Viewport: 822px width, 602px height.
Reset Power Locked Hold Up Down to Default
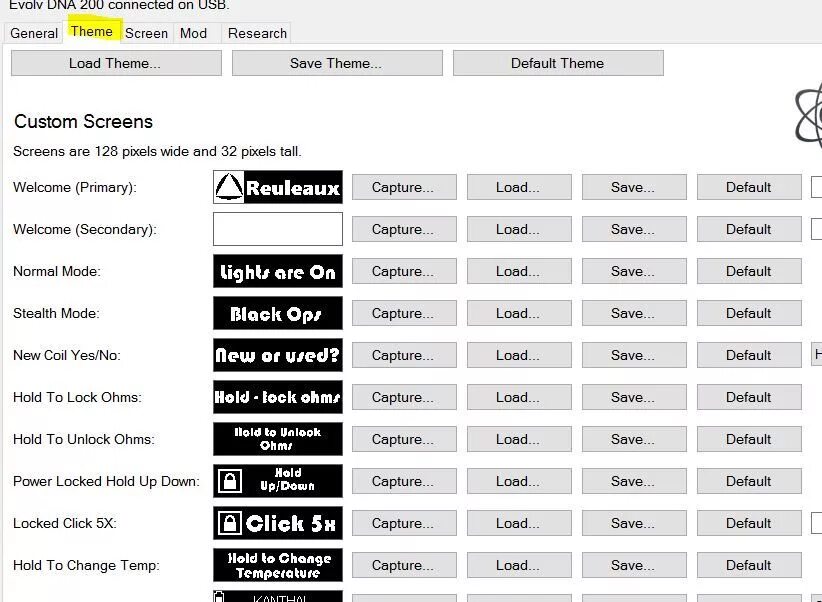(749, 481)
